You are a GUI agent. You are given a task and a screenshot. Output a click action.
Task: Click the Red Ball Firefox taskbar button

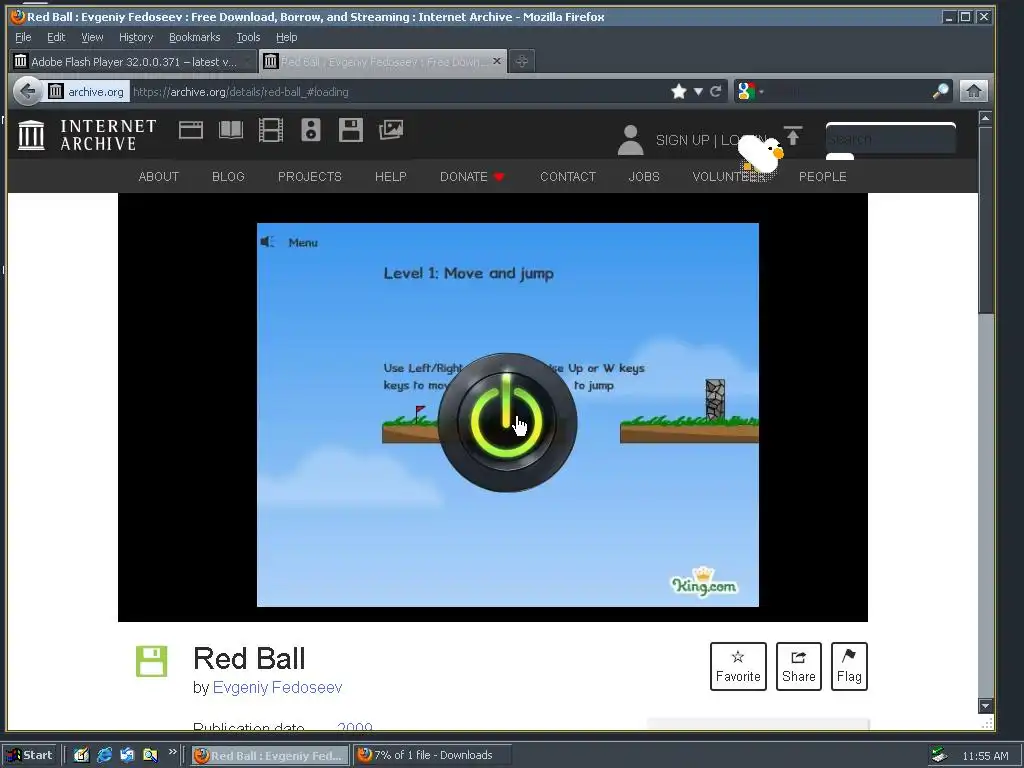[270, 755]
